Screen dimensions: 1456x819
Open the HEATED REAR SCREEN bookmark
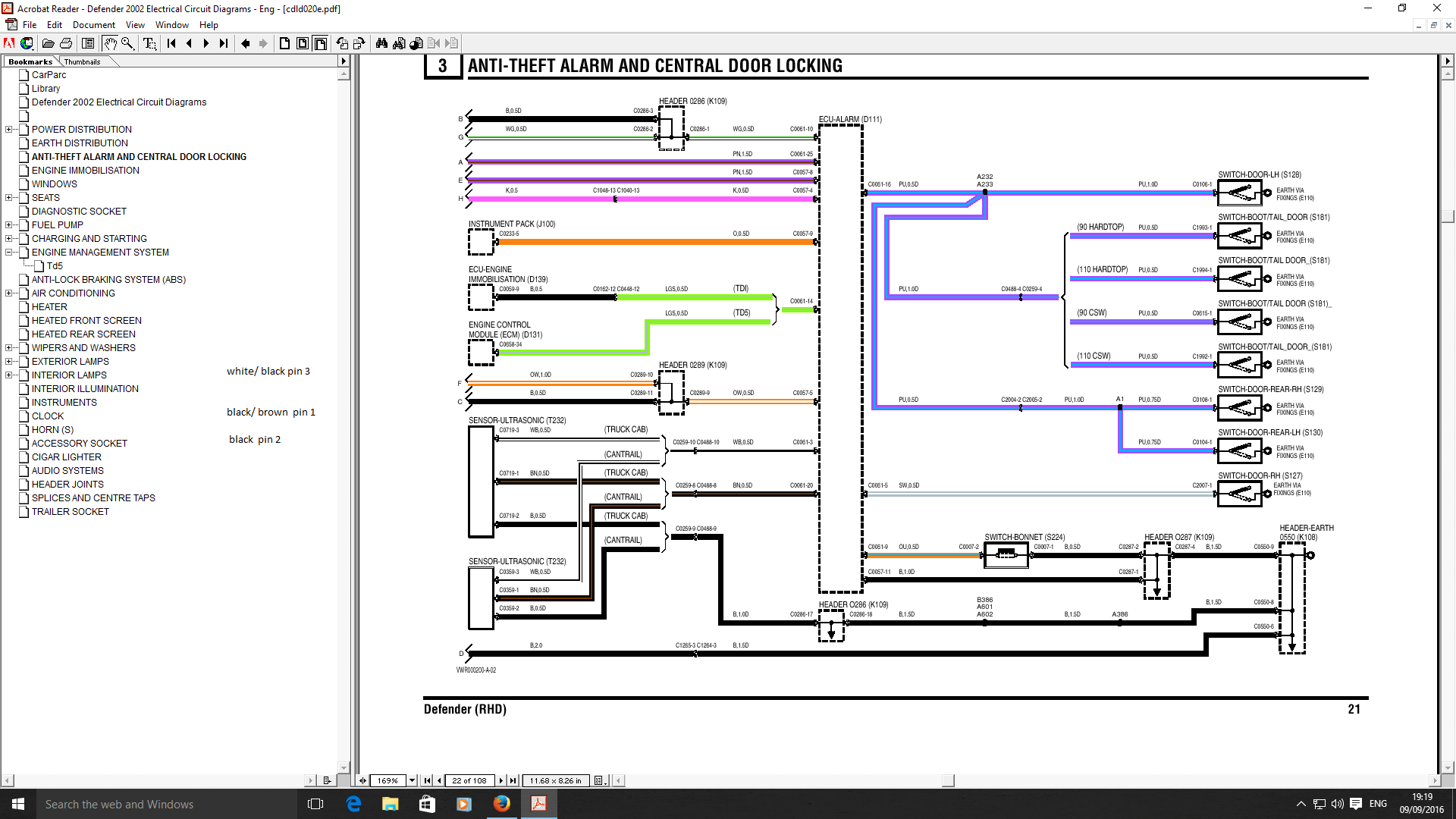pyautogui.click(x=83, y=334)
